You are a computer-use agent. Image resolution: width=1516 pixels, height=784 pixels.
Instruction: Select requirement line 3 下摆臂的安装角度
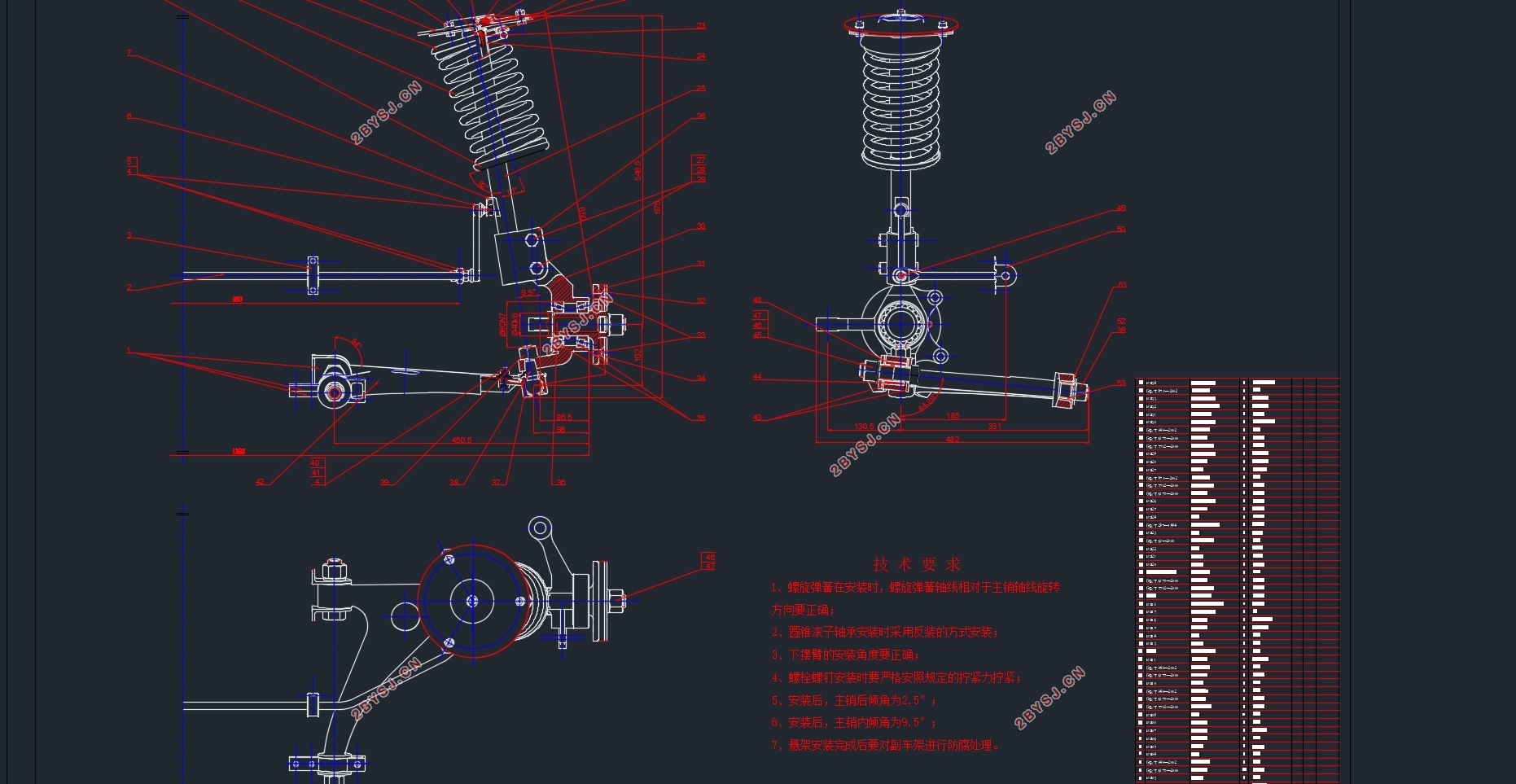click(x=845, y=655)
